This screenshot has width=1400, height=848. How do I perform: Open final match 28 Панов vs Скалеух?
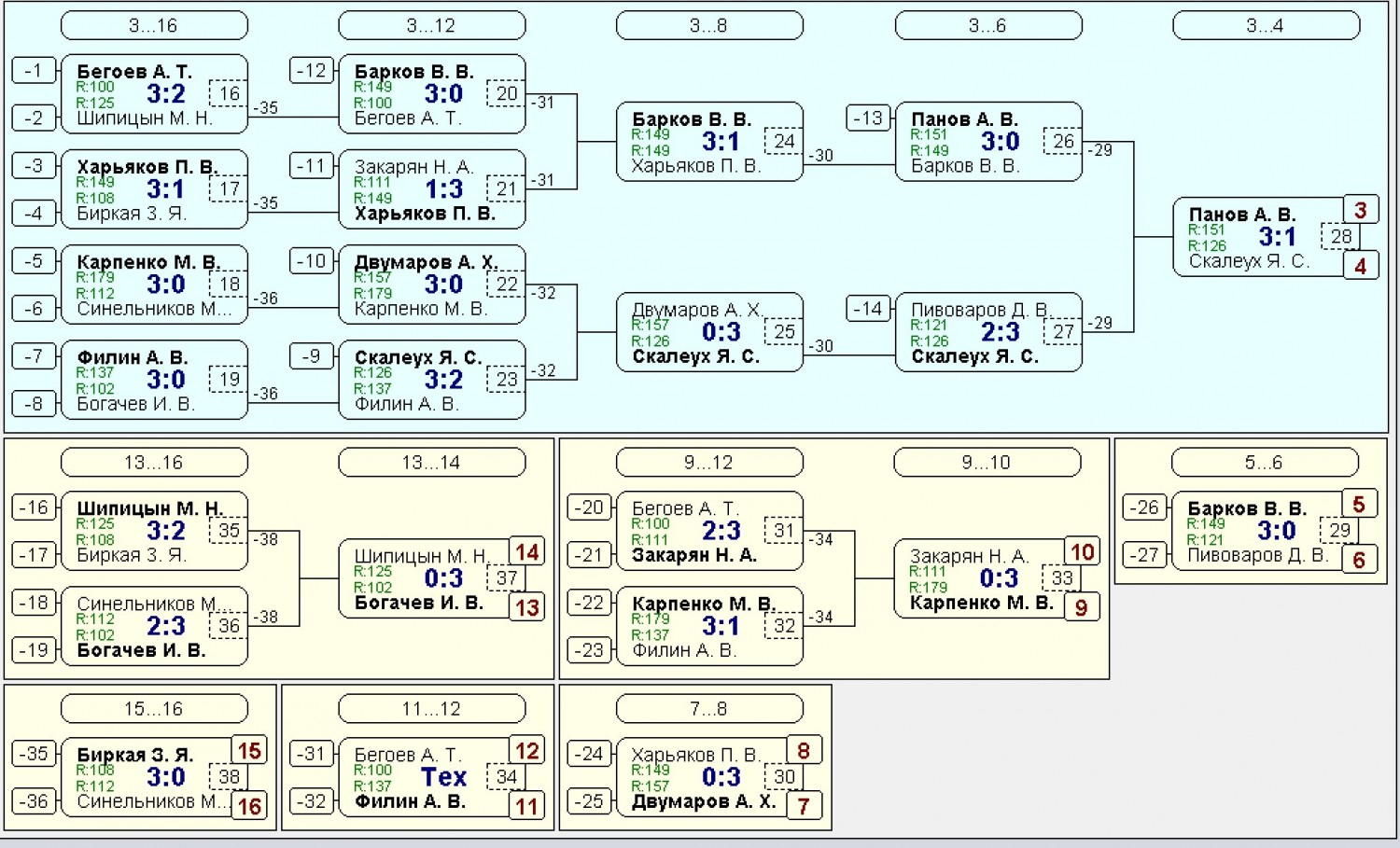pos(1266,237)
